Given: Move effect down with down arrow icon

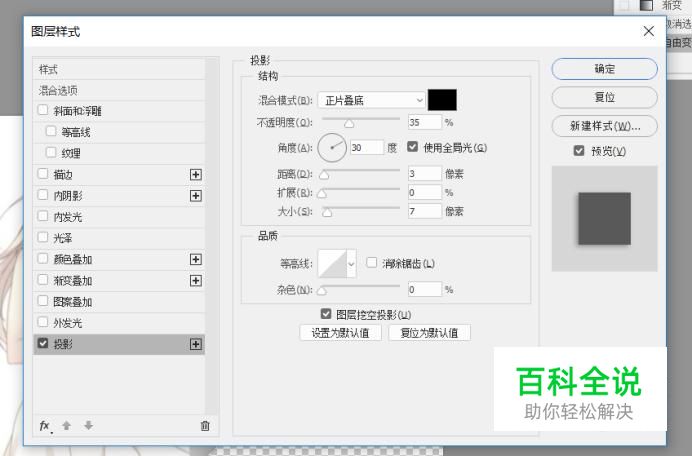Looking at the screenshot, I should coord(89,426).
